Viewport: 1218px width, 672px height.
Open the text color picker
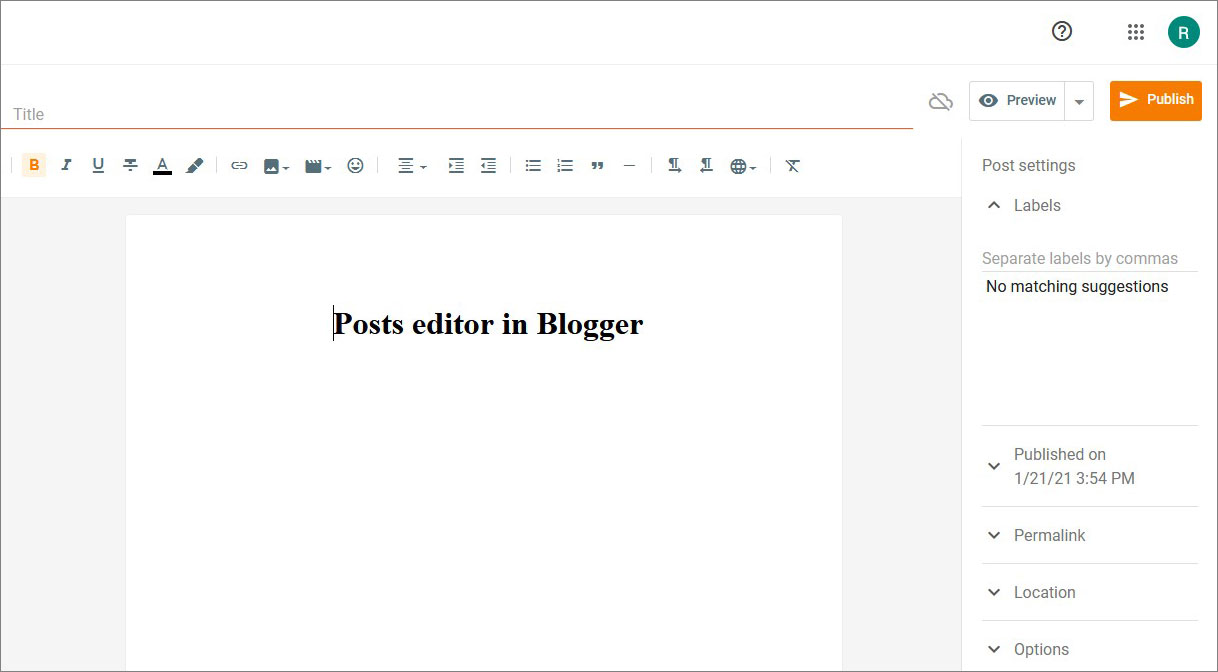(x=162, y=166)
